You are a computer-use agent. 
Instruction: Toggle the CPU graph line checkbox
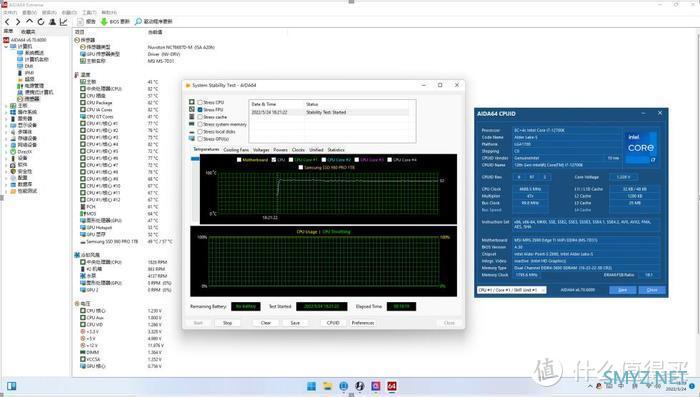coord(274,159)
